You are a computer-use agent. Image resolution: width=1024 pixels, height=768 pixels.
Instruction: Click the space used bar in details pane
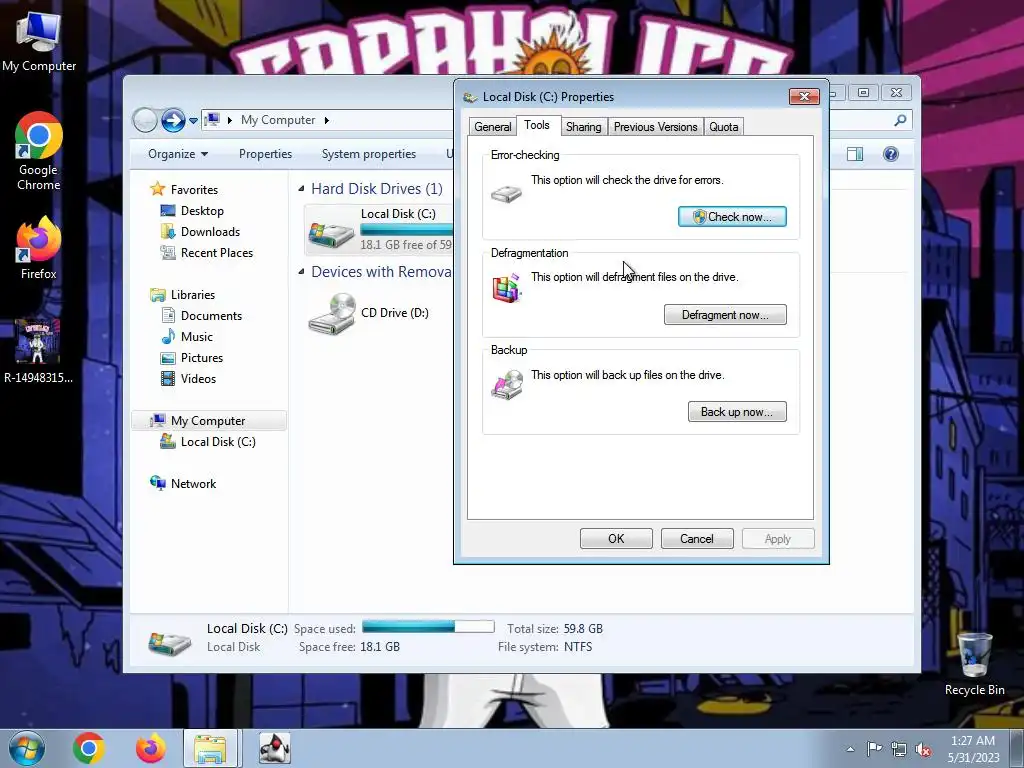428,627
